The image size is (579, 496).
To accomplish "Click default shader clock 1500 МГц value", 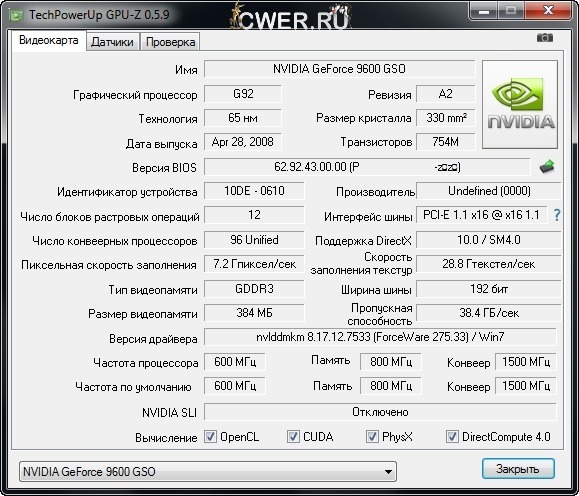I will (526, 386).
